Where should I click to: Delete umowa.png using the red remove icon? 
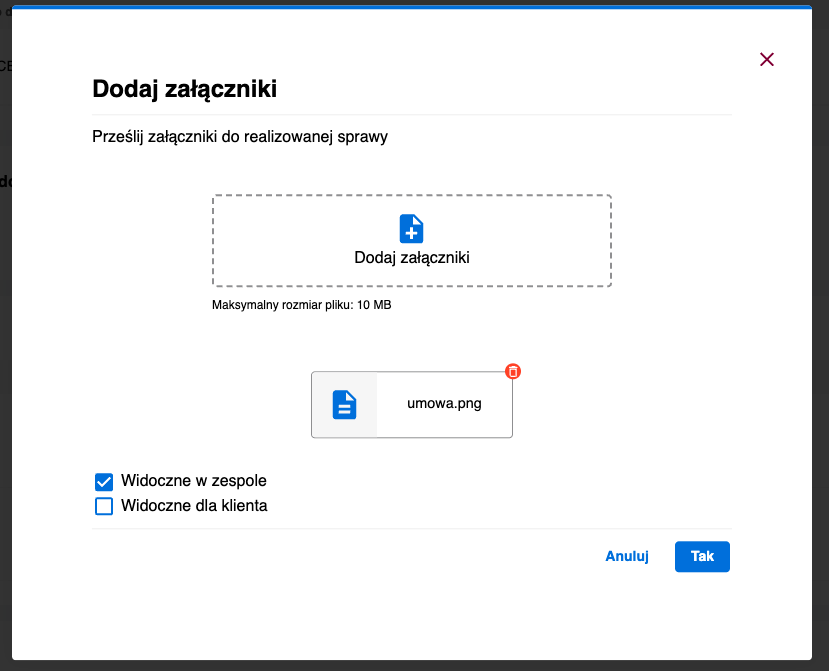pos(513,371)
